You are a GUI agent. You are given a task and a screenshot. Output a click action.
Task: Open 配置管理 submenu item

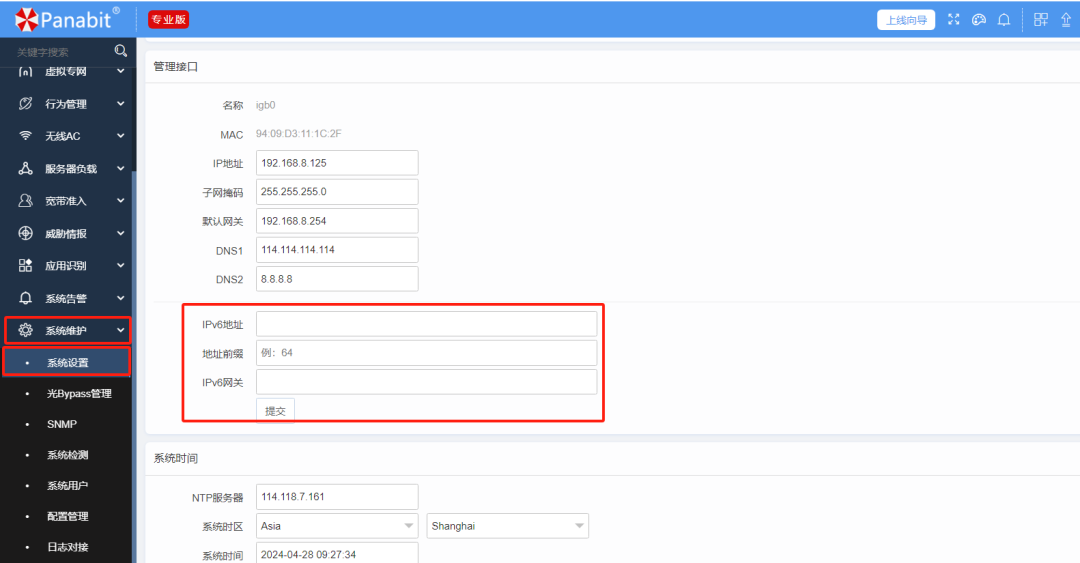click(x=67, y=516)
